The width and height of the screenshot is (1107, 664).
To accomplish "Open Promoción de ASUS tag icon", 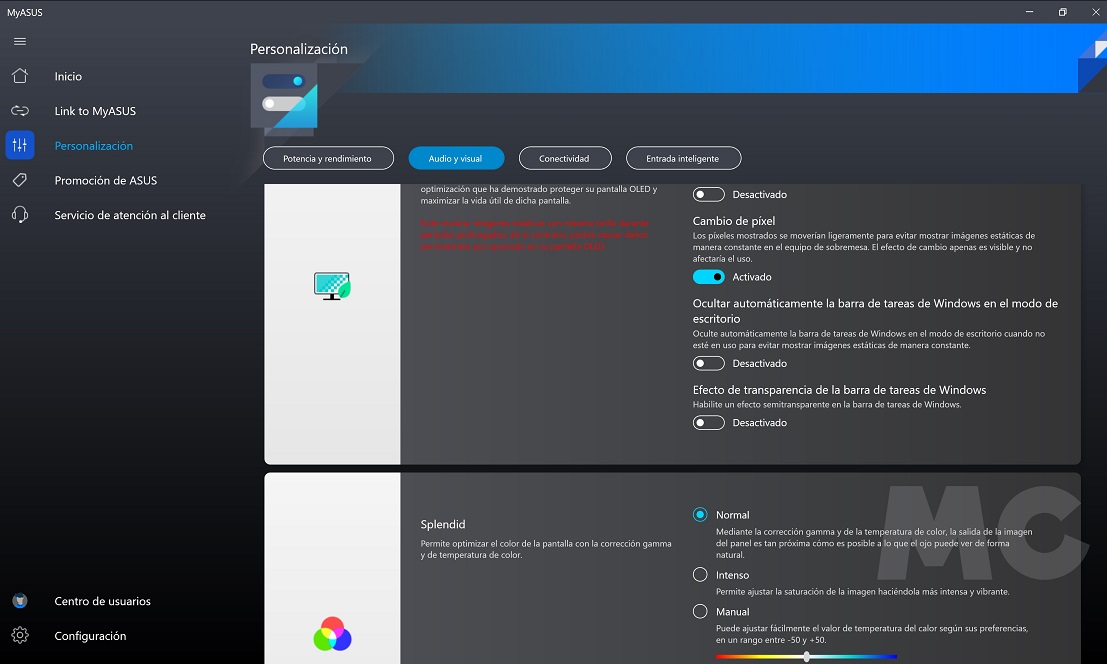I will [x=20, y=181].
